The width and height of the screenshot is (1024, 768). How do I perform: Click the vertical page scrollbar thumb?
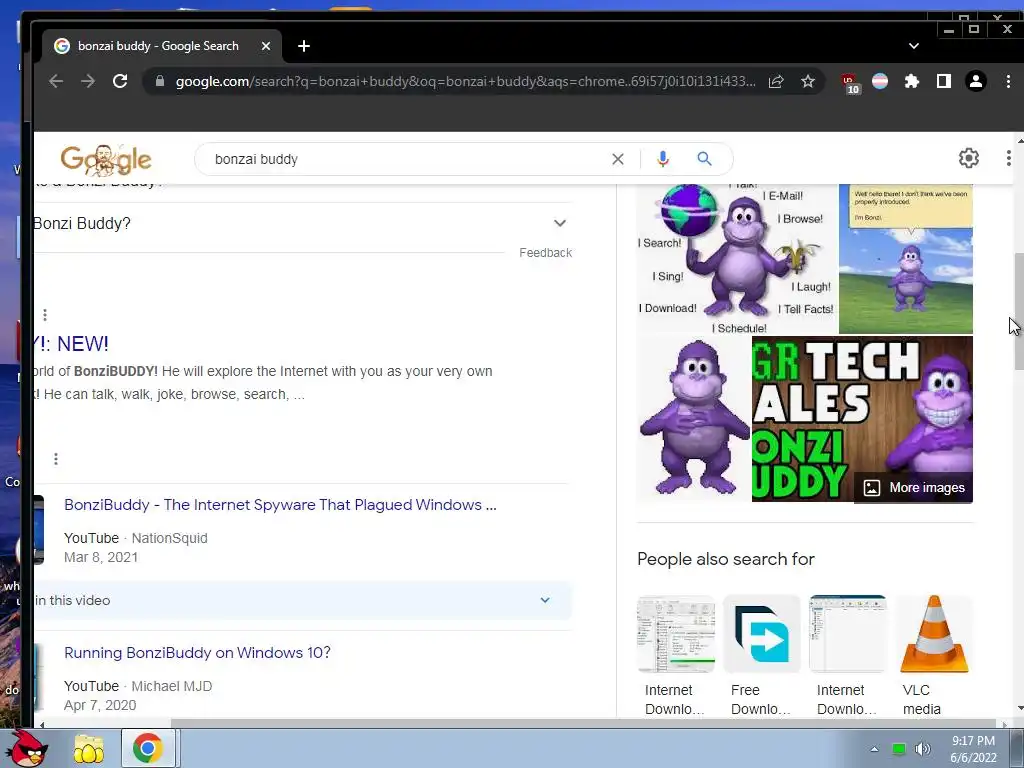1019,312
